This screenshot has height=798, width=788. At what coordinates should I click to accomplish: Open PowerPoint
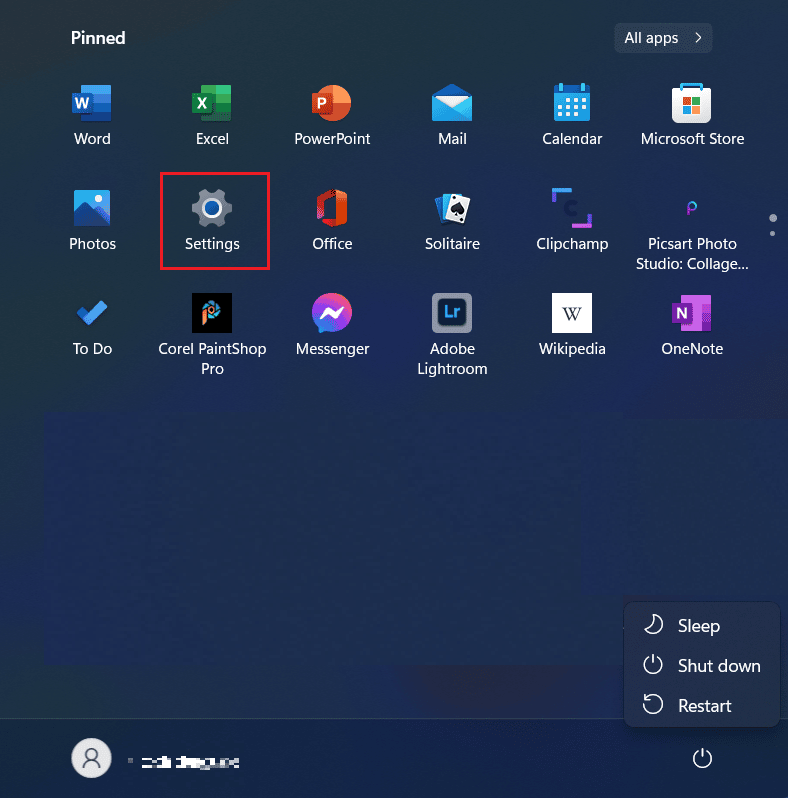tap(332, 116)
